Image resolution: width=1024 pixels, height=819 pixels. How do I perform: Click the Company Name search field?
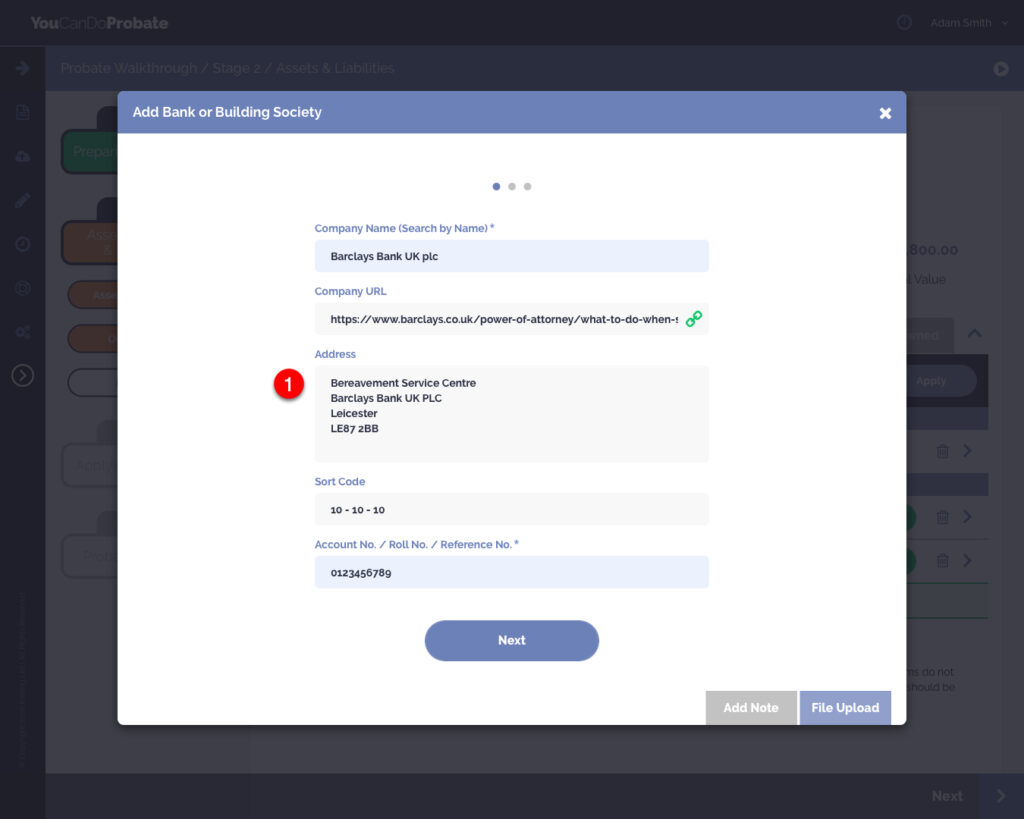(x=511, y=256)
